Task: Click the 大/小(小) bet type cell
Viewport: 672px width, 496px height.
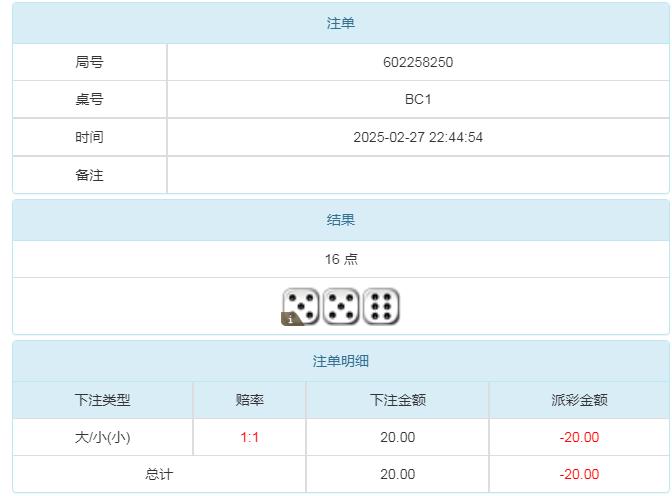Action: click(x=103, y=437)
